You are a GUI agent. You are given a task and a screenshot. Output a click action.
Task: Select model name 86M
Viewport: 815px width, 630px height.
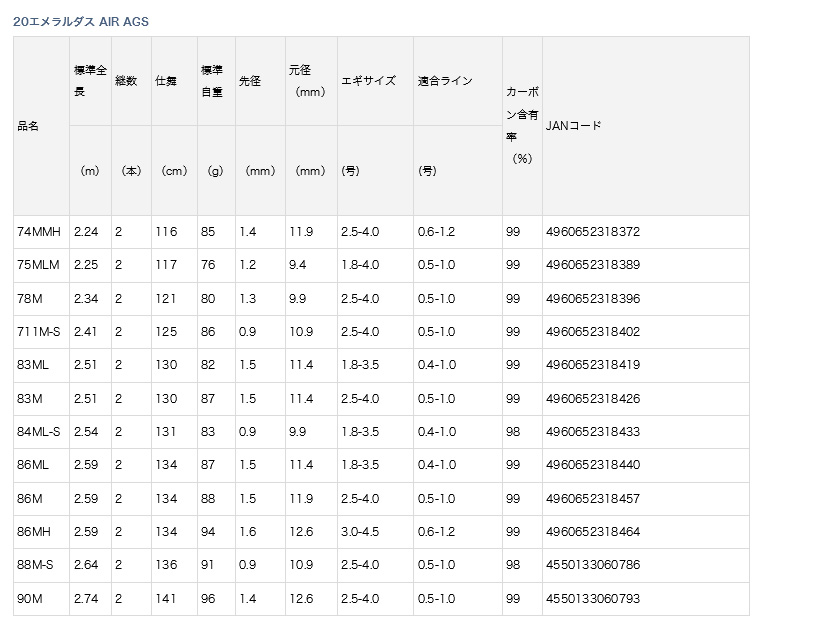pyautogui.click(x=30, y=498)
